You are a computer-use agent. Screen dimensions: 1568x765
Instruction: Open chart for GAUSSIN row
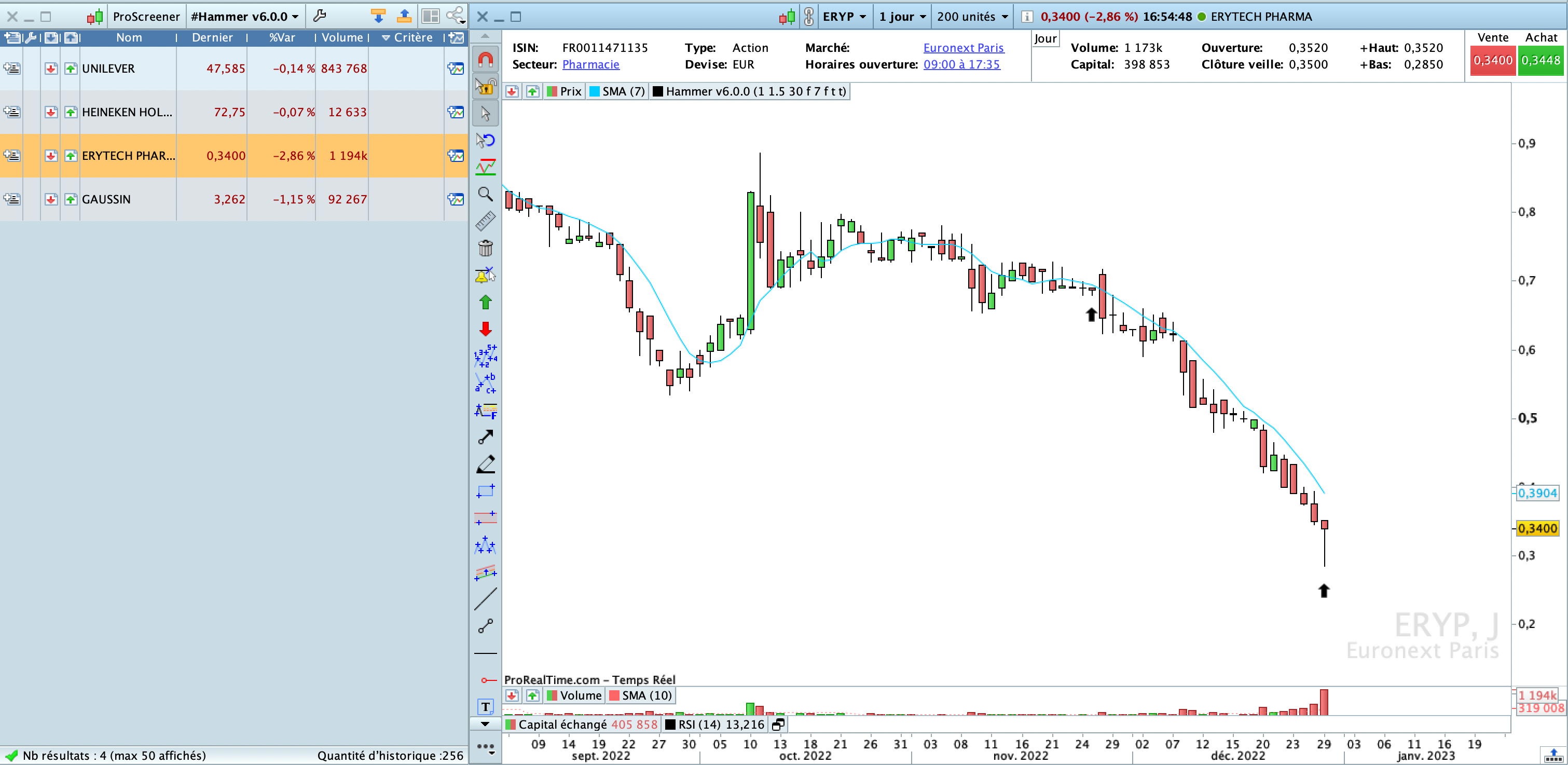[456, 199]
